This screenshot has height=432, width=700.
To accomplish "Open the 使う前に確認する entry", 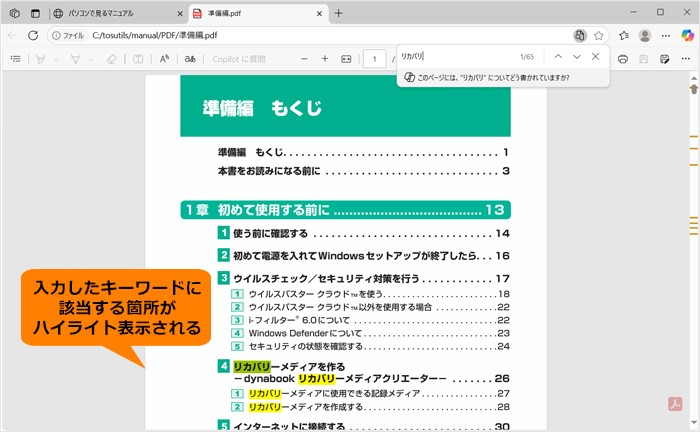I will 363,233.
